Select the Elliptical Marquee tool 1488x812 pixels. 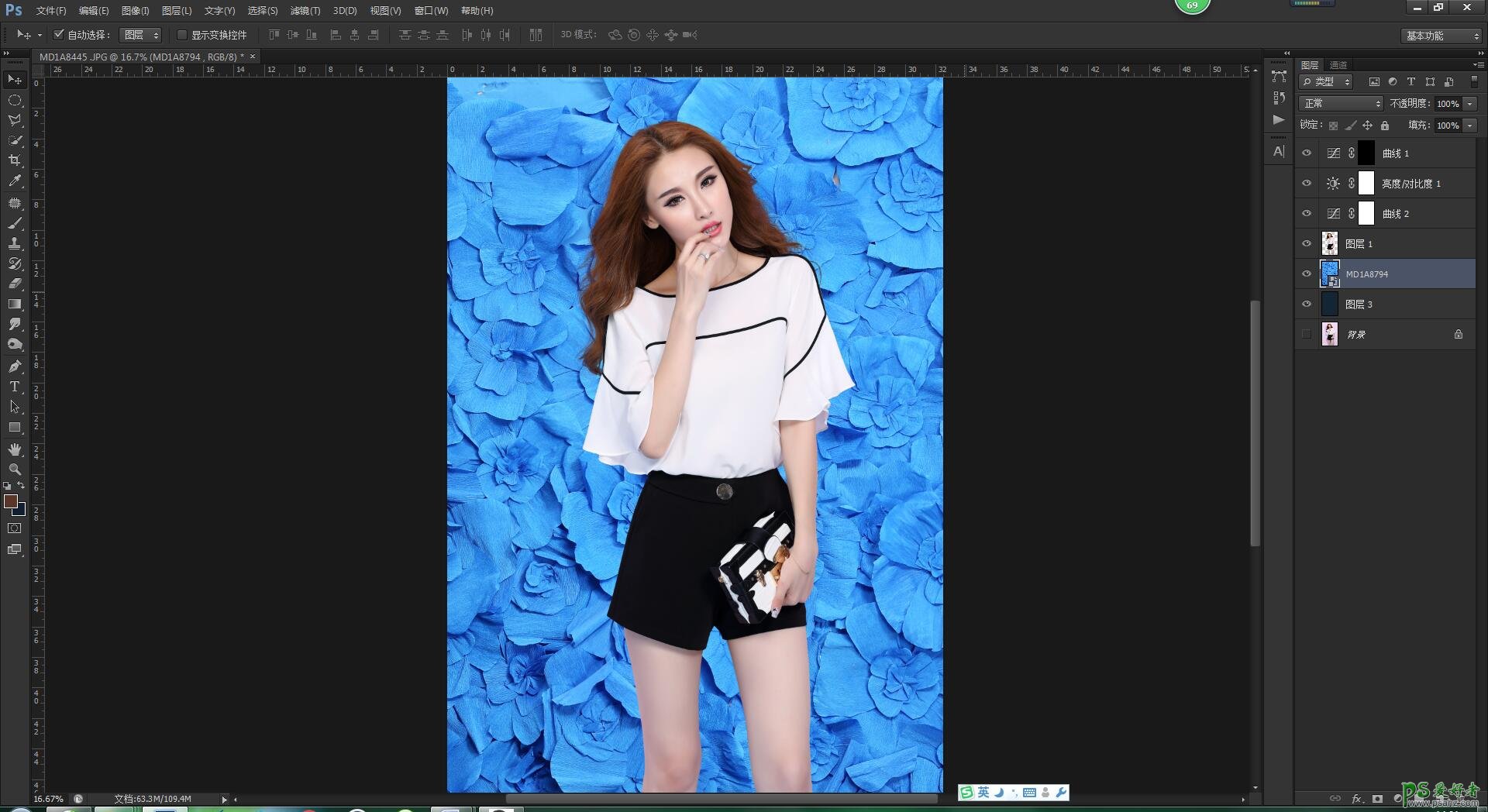(15, 101)
